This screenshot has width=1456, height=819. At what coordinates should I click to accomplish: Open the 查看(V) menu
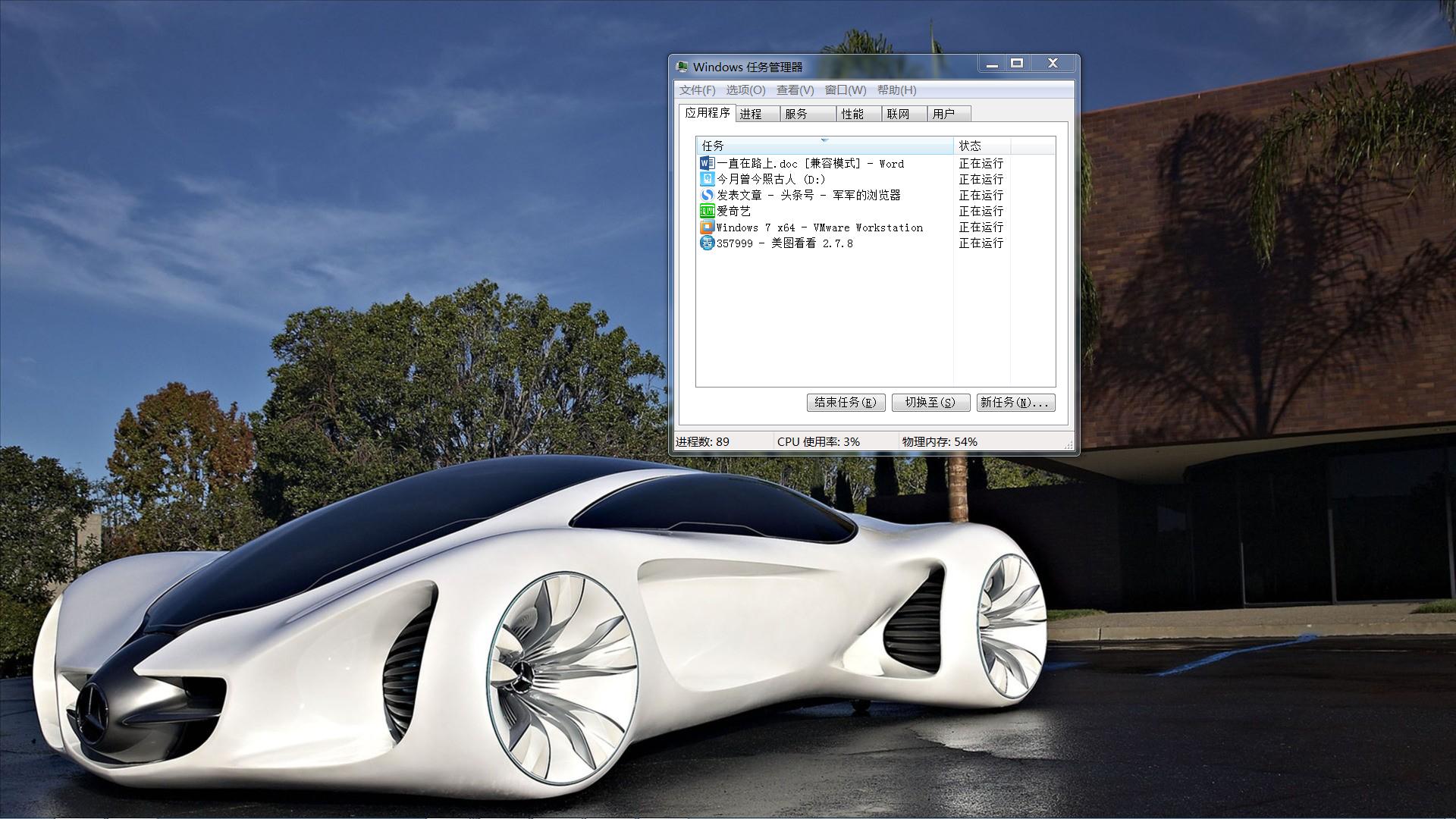click(x=795, y=90)
